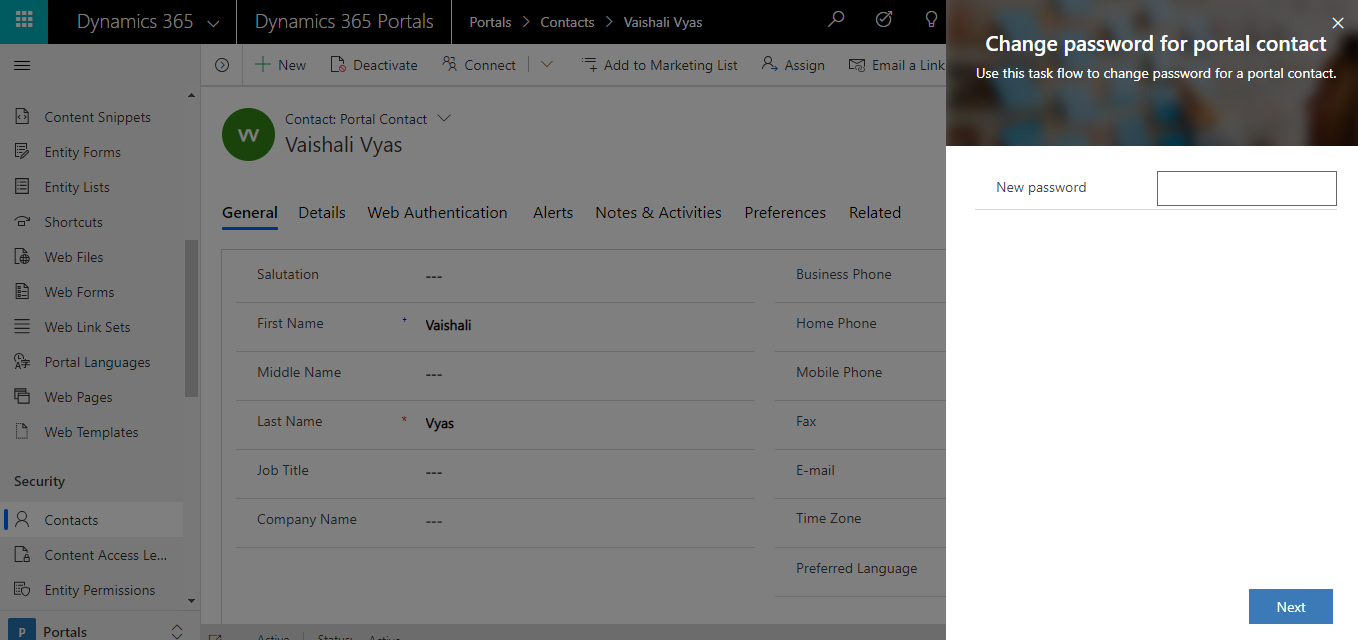Screen dimensions: 1358x640
Task: Click the Contacts breadcrumb link
Action: [567, 22]
